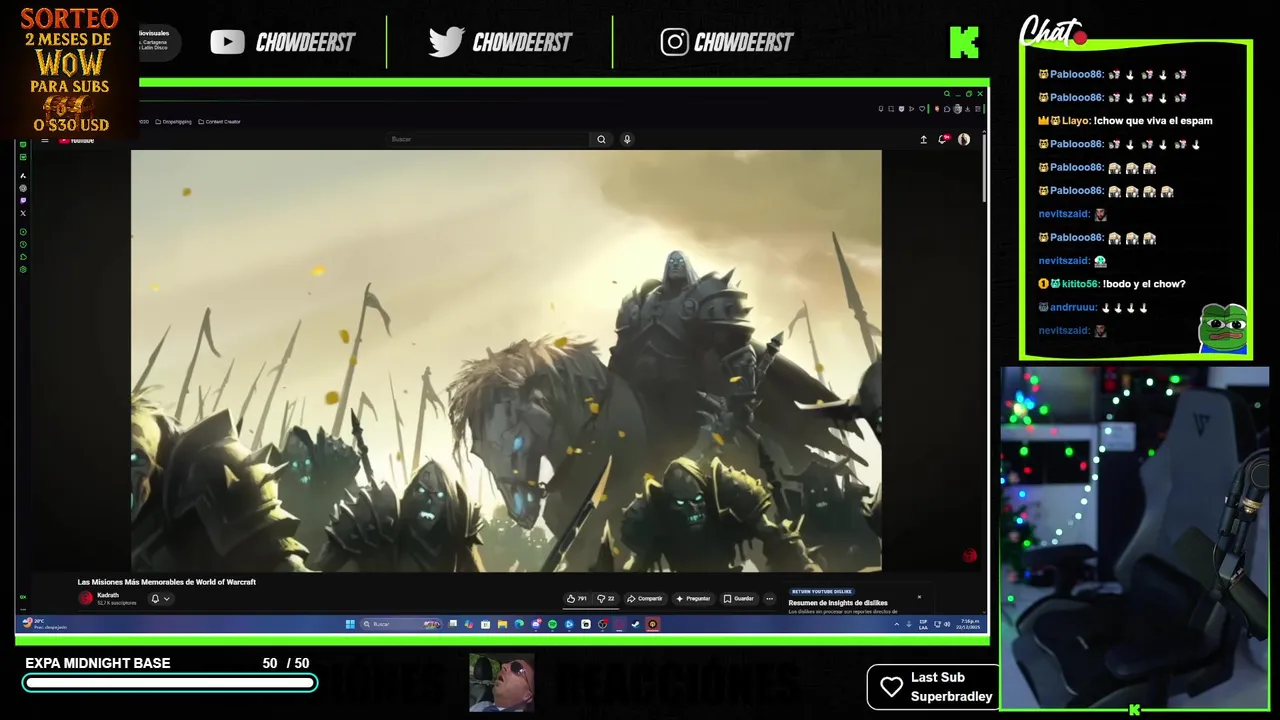
Task: Open history clock icon in browser sidebar
Action: [x=23, y=244]
